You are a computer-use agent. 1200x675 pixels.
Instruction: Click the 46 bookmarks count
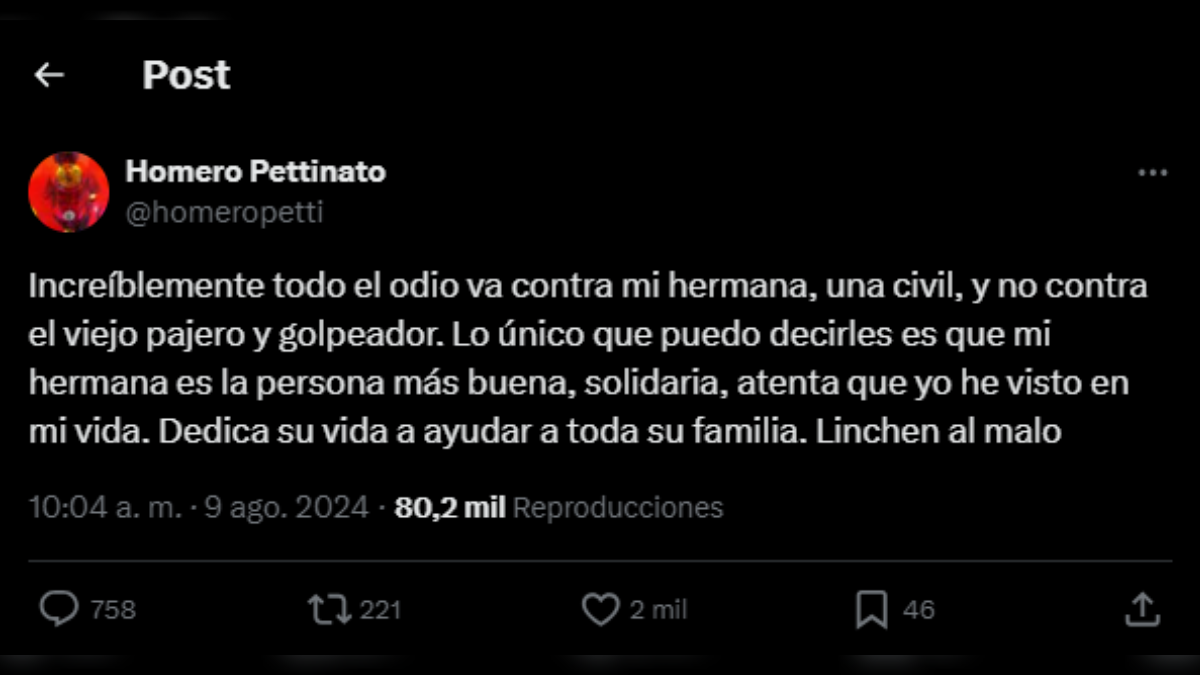(918, 607)
